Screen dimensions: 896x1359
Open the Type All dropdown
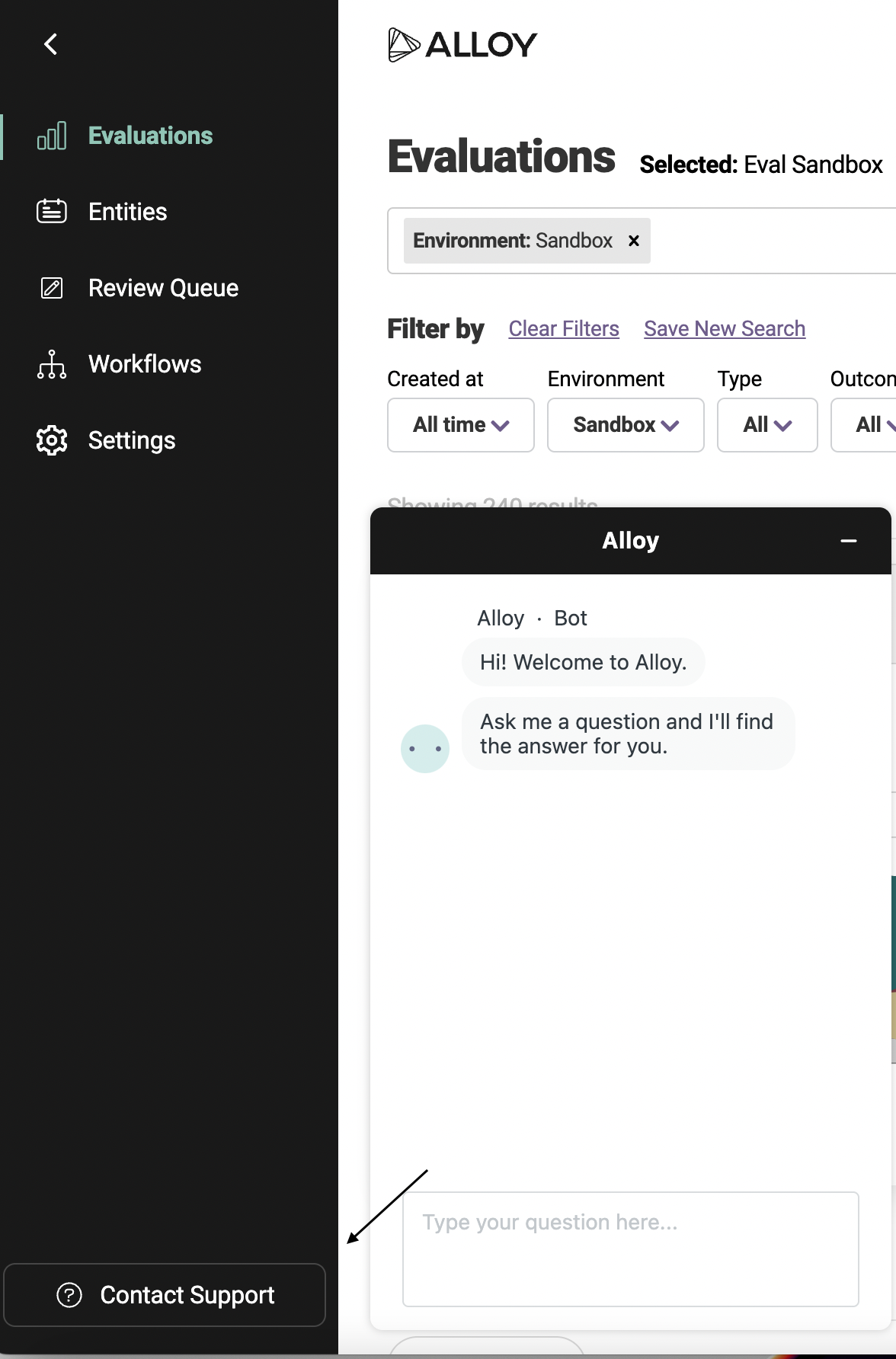pos(767,425)
